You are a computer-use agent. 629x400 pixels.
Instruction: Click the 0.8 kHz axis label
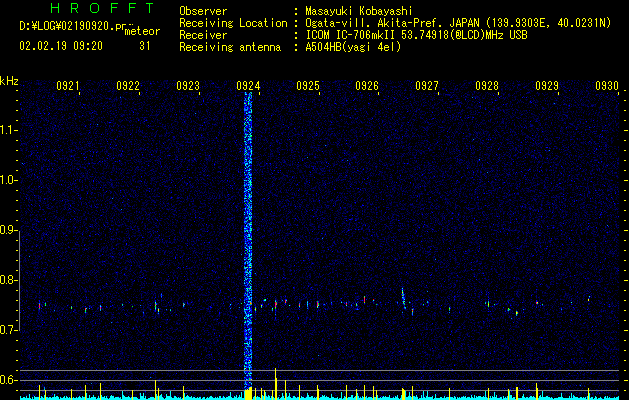pyautogui.click(x=9, y=280)
